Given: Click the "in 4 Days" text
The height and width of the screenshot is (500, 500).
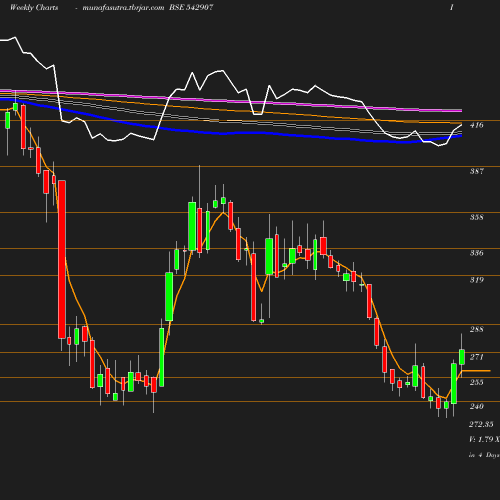Looking at the screenshot, I should pyautogui.click(x=484, y=455).
